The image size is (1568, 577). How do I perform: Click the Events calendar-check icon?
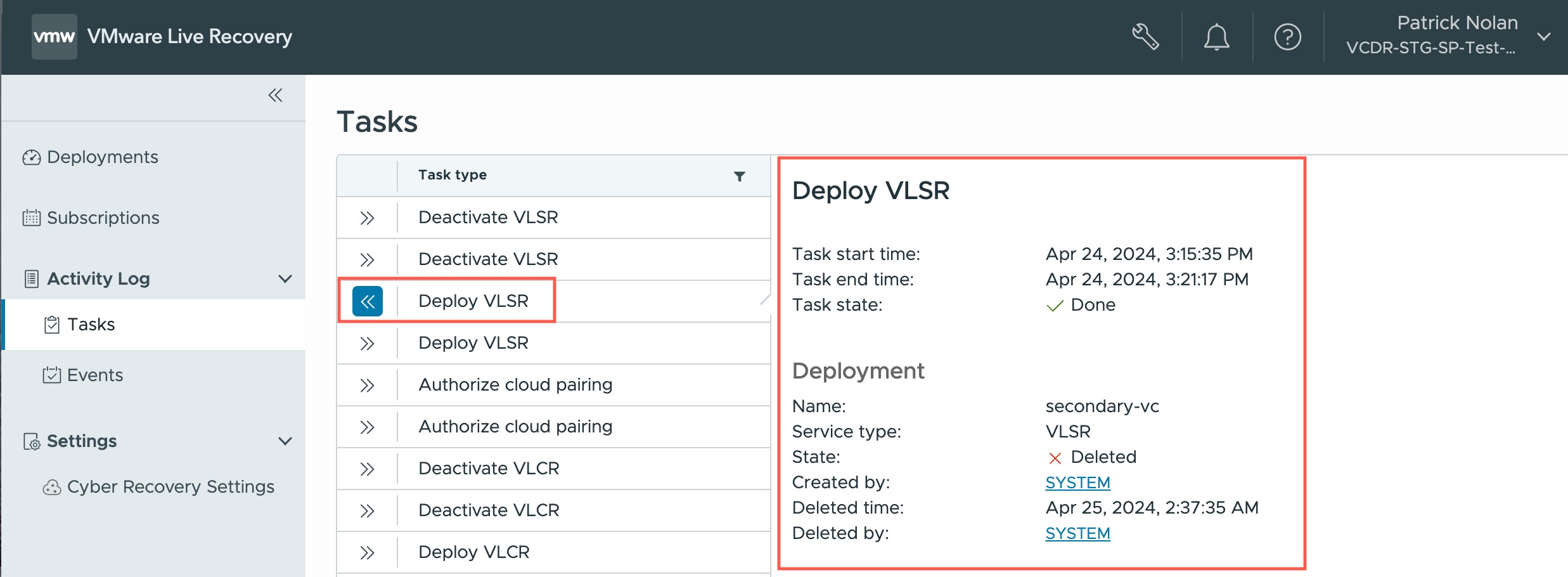[52, 375]
